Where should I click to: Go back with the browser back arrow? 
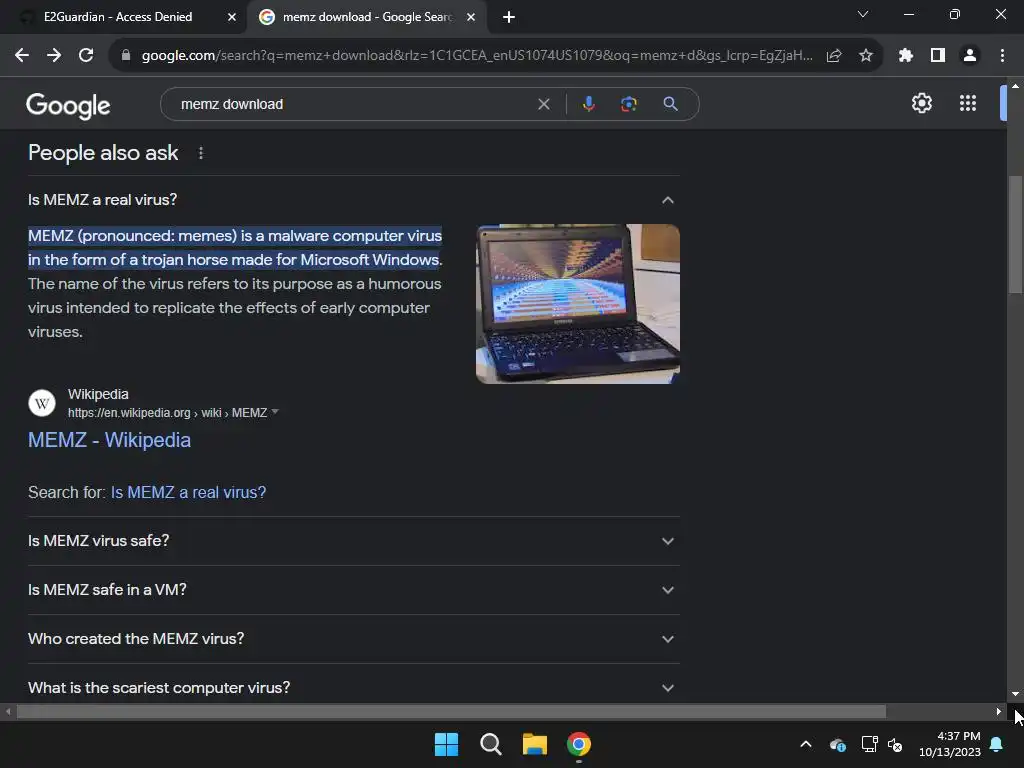click(x=22, y=56)
